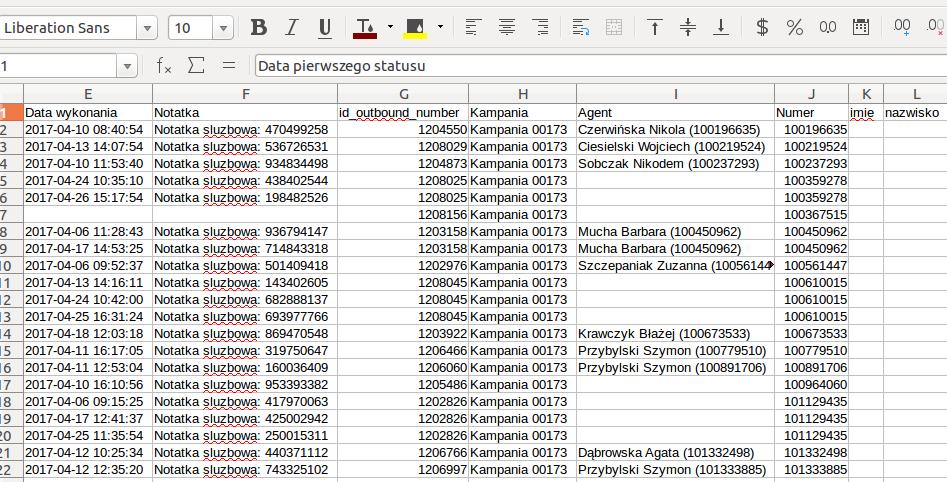Select column E header
Viewport: 947px width, 482px height.
88,94
